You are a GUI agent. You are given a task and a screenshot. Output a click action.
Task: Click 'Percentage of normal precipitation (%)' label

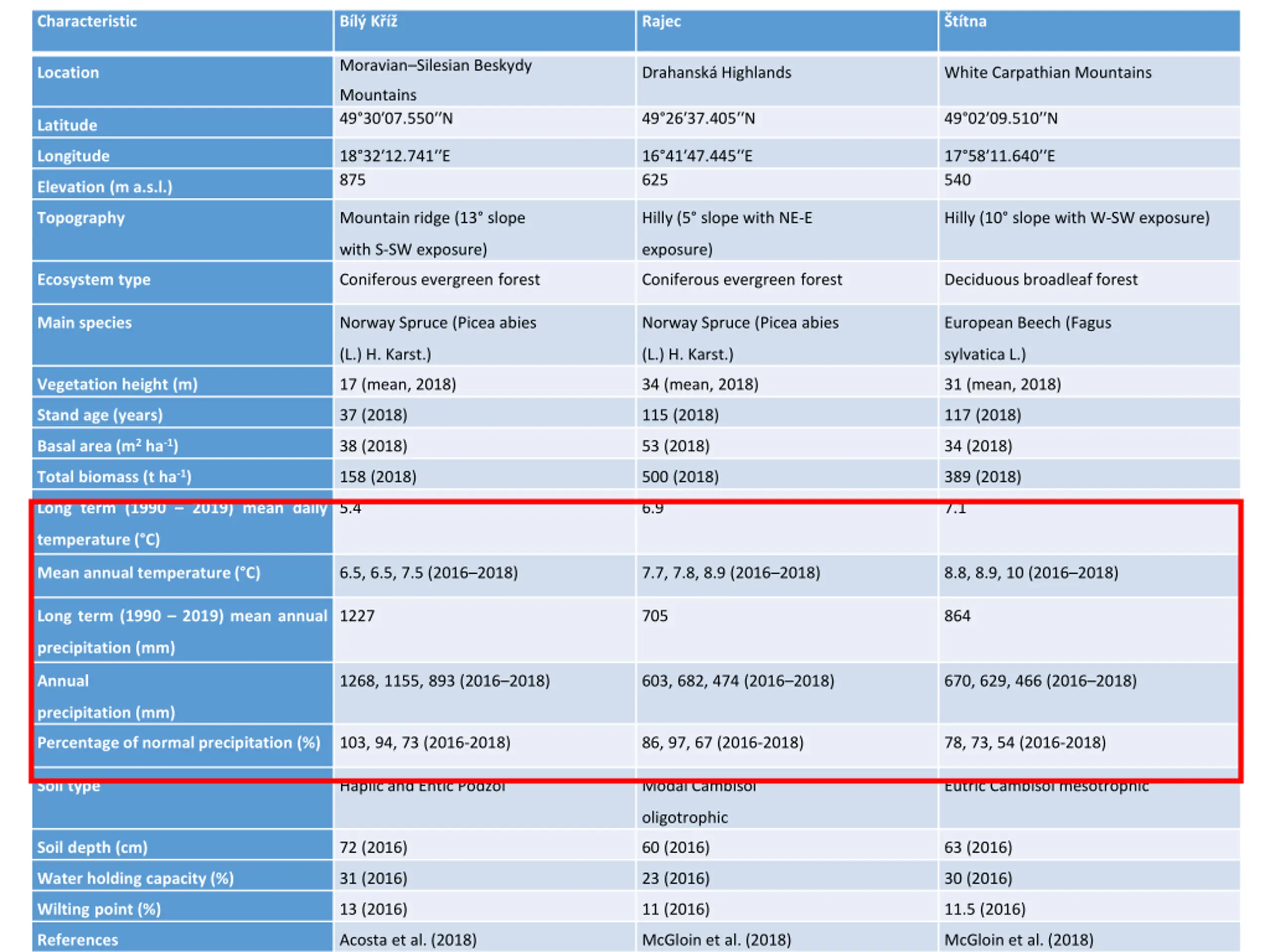pyautogui.click(x=183, y=745)
